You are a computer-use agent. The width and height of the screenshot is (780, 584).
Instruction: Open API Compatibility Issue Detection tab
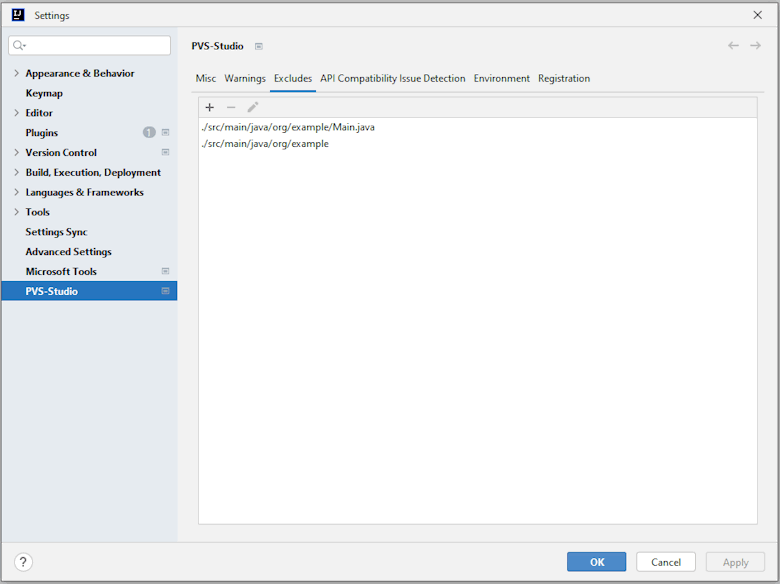pos(393,78)
